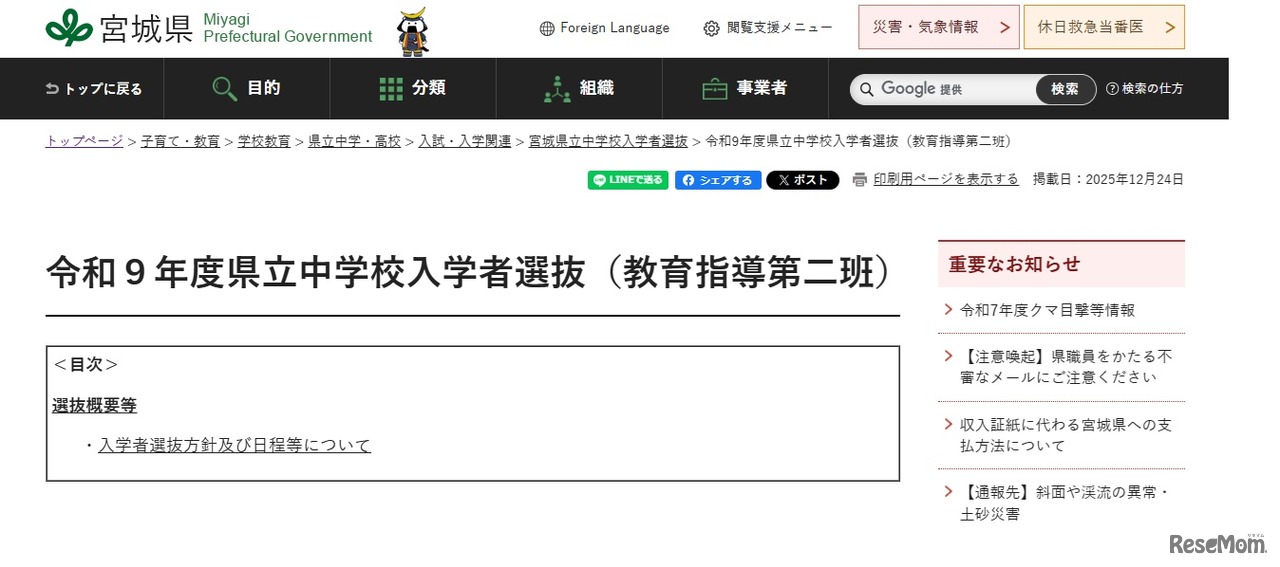Click the printer icon beside 印刷用ページを表示する

point(860,180)
